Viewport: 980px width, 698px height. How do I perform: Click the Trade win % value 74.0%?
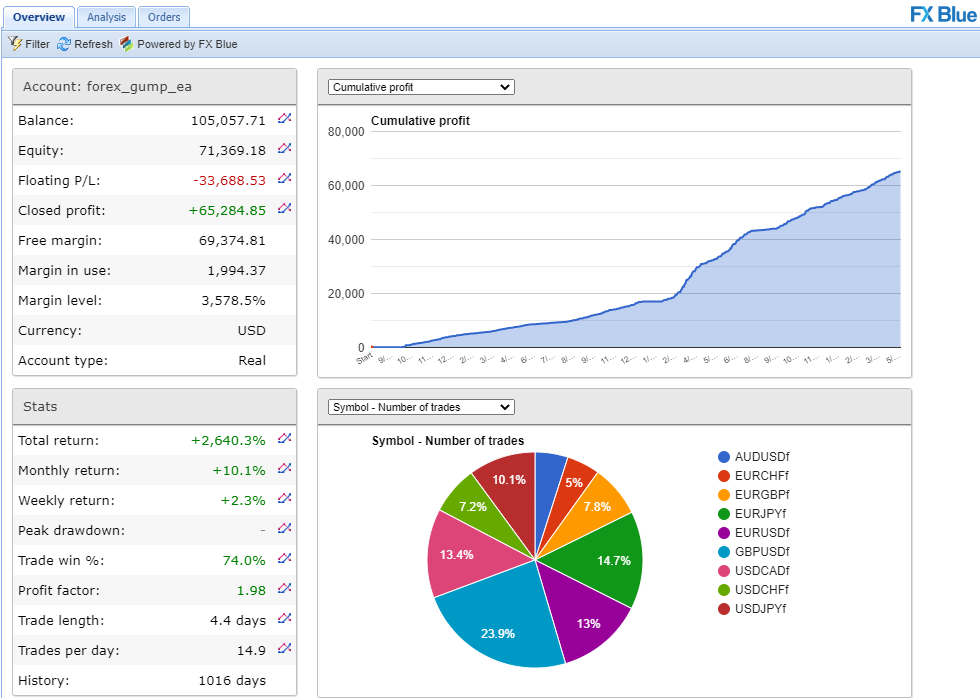point(244,561)
